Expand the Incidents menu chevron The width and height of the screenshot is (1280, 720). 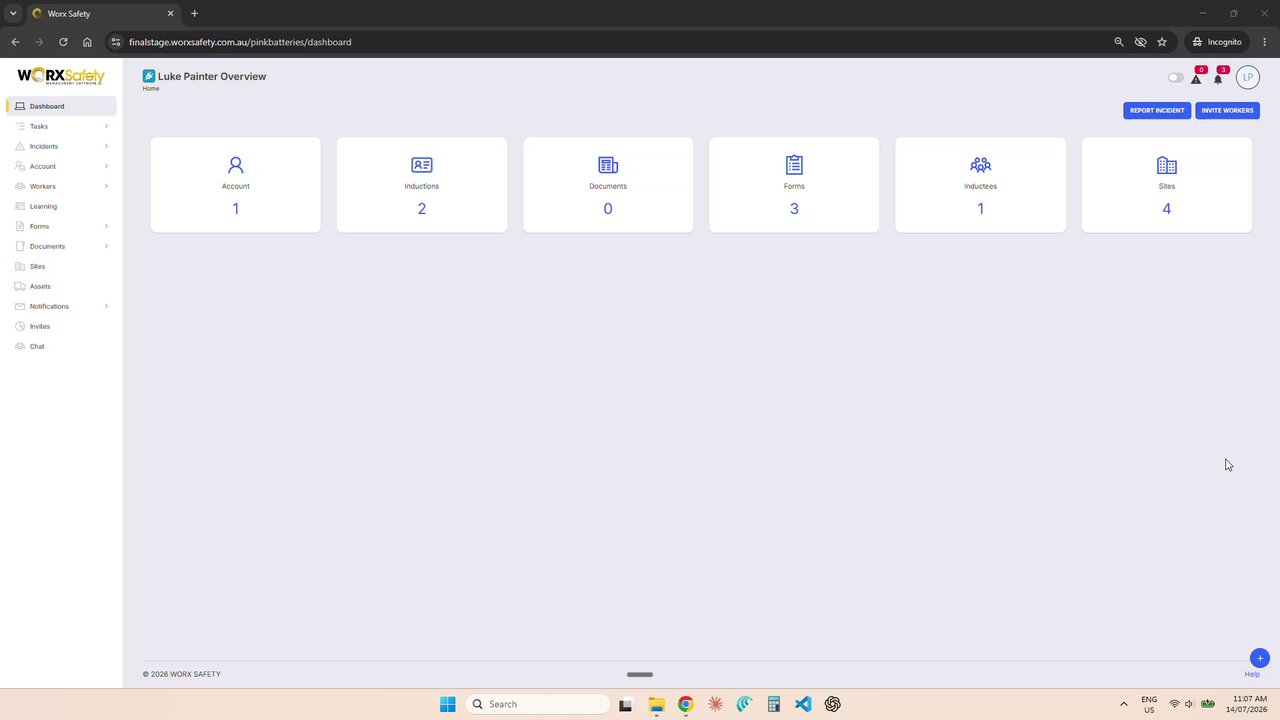(106, 146)
